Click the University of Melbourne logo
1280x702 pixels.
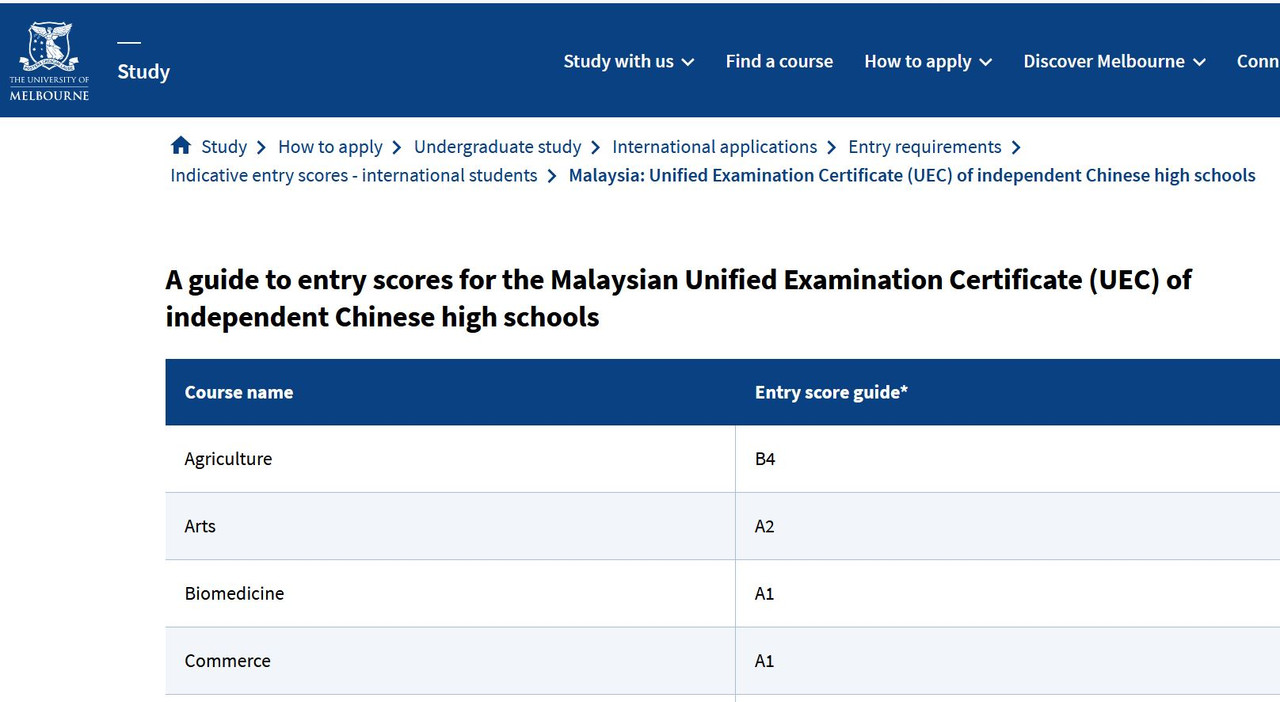pyautogui.click(x=49, y=61)
